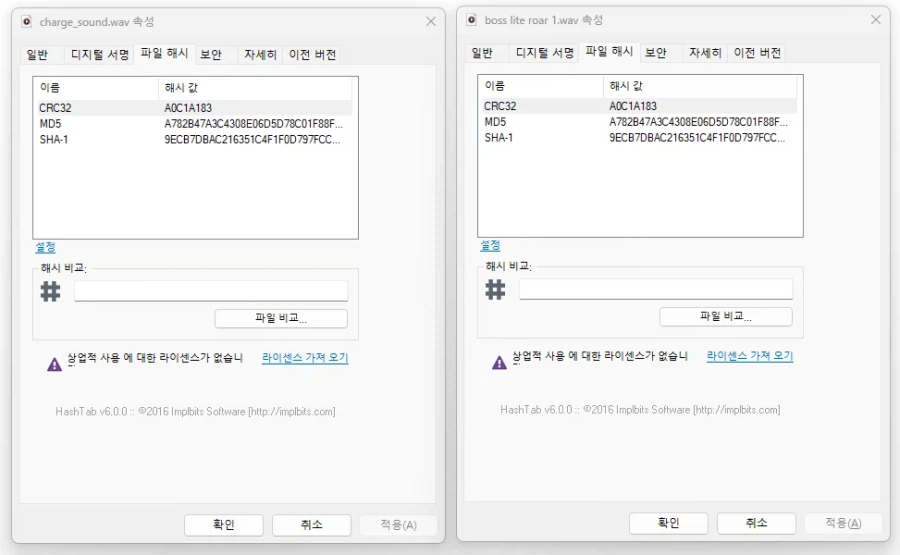
Task: Select SHA-1 row in boss lite roar 1.wav hash list
Action: click(x=639, y=138)
